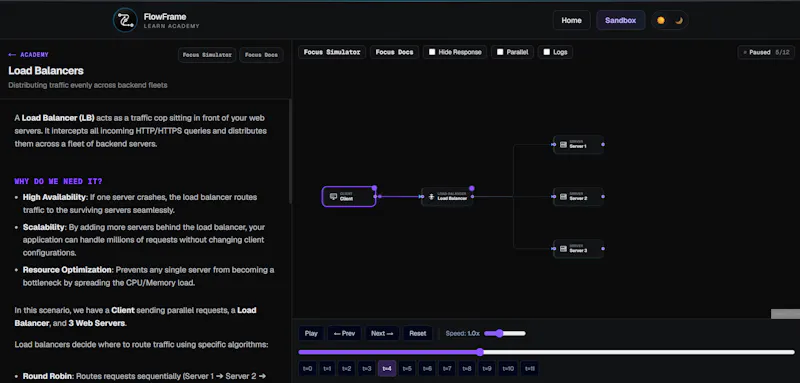Switch to dark mode moon icon
The height and width of the screenshot is (383, 800).
point(679,20)
